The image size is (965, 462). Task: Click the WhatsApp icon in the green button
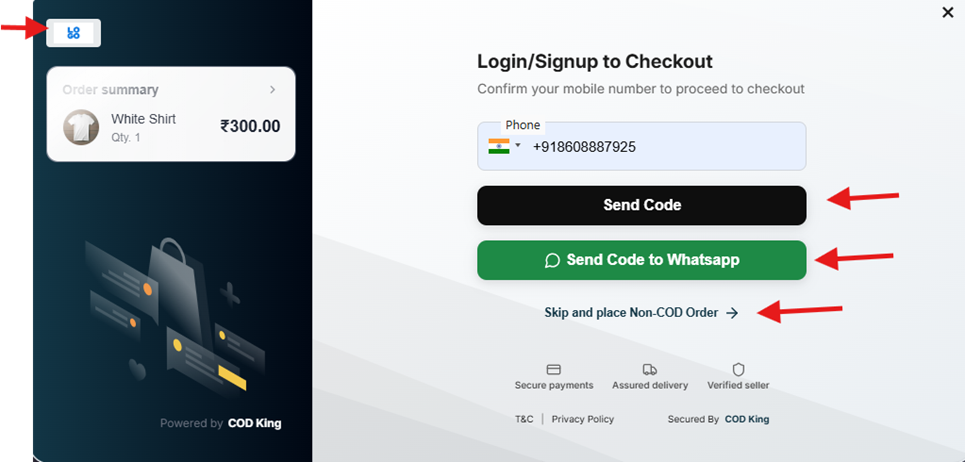click(x=552, y=260)
